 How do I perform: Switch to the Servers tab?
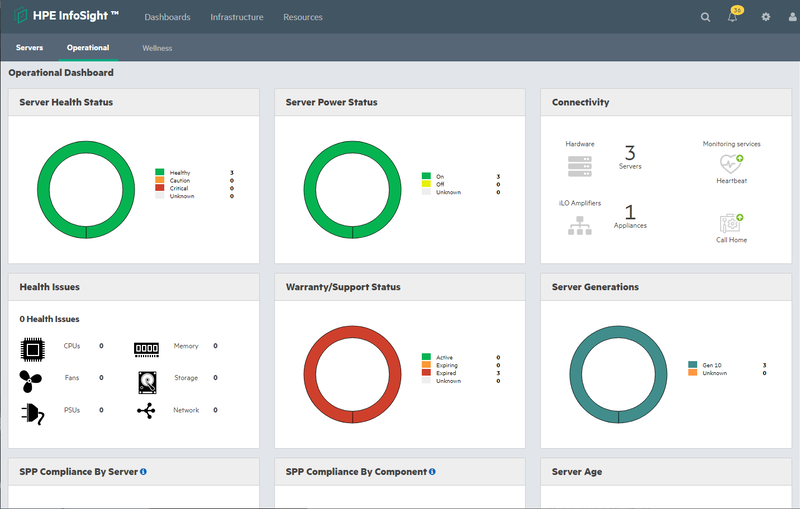(x=30, y=47)
